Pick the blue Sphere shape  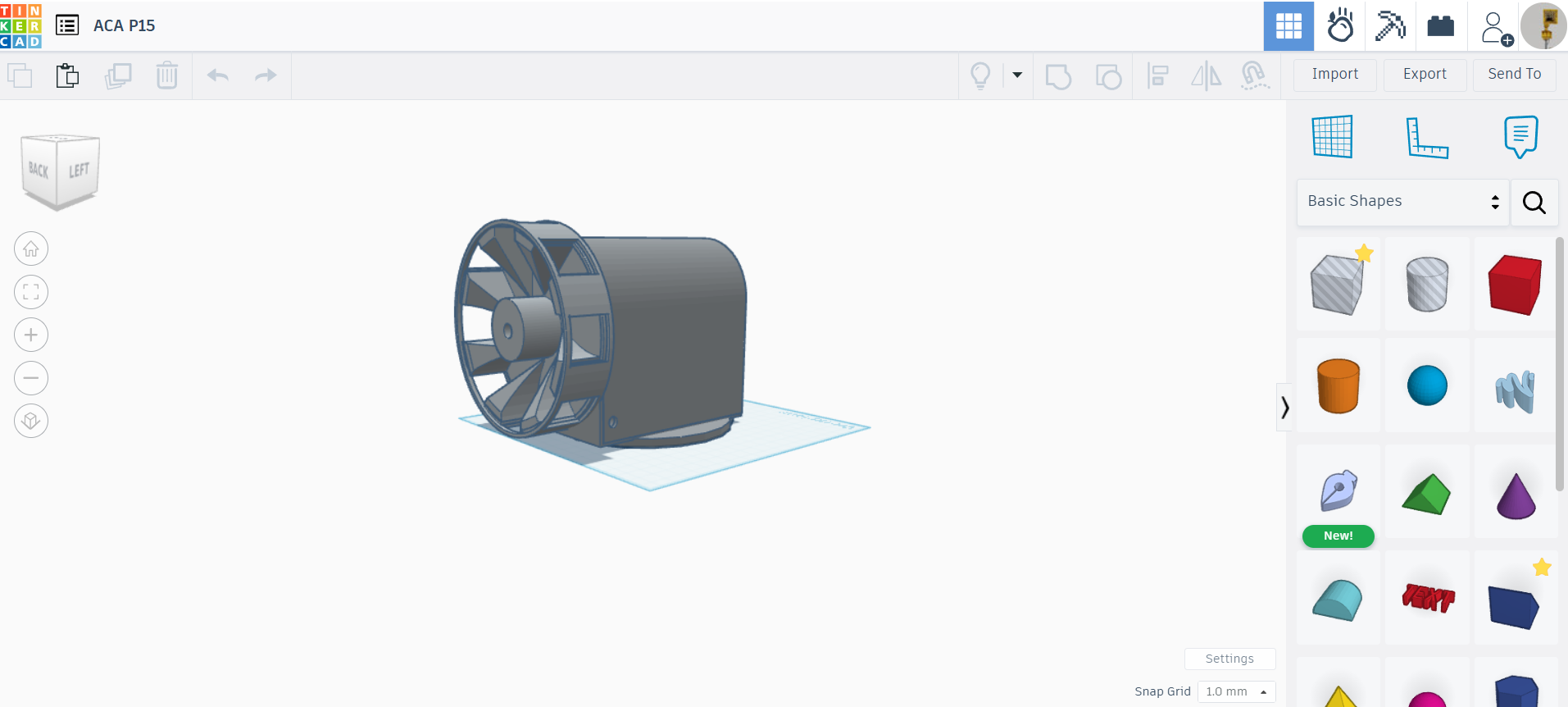point(1427,385)
